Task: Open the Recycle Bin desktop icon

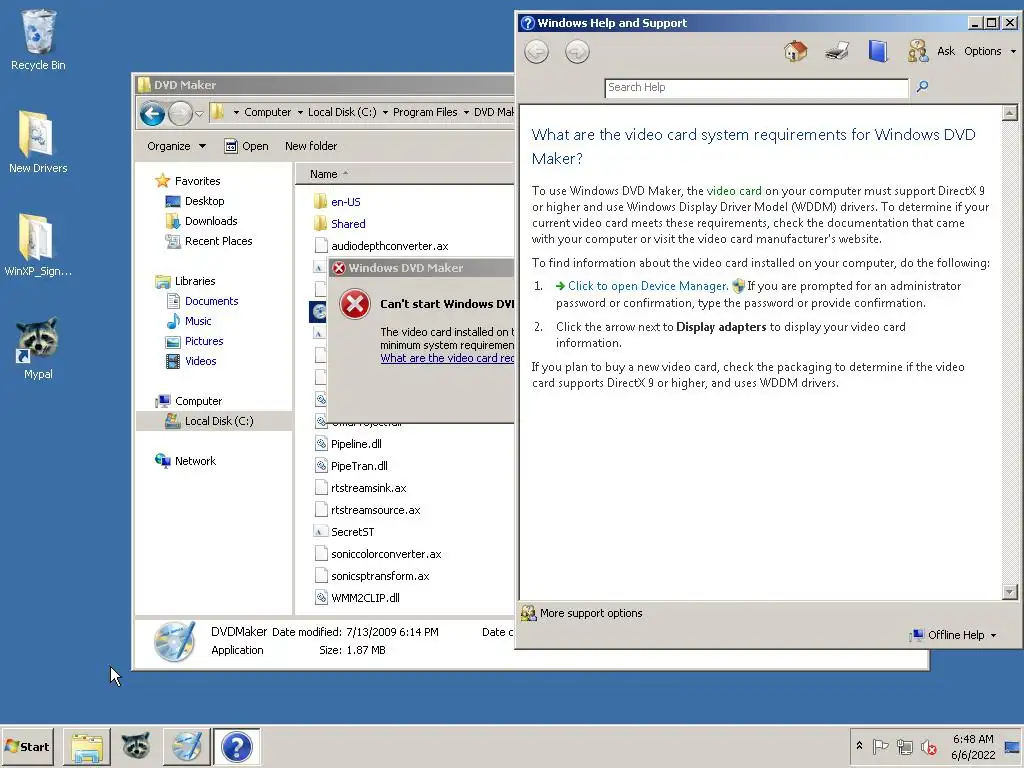Action: point(38,39)
